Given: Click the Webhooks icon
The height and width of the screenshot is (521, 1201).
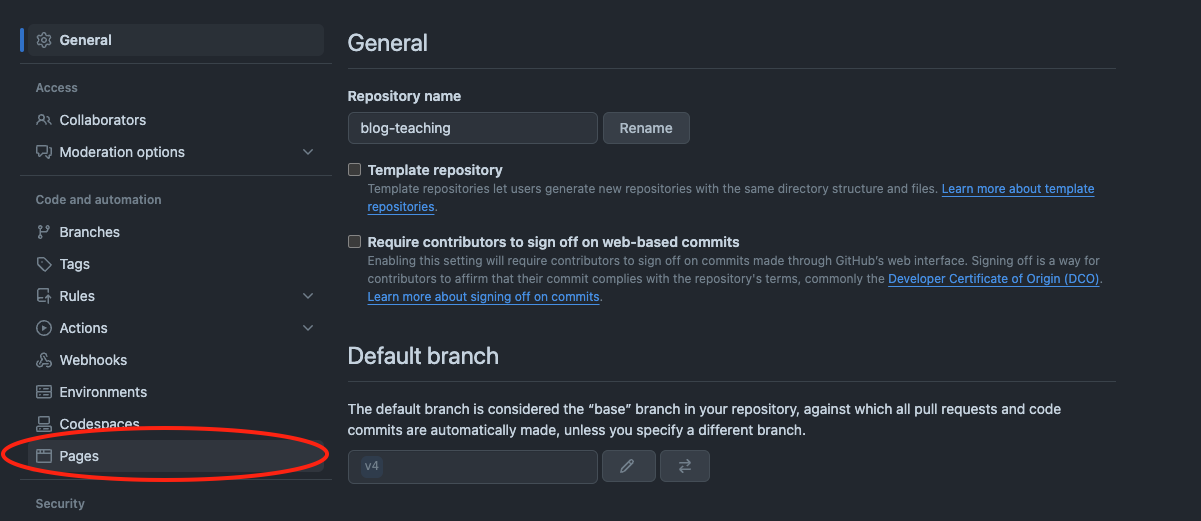Looking at the screenshot, I should tap(44, 360).
